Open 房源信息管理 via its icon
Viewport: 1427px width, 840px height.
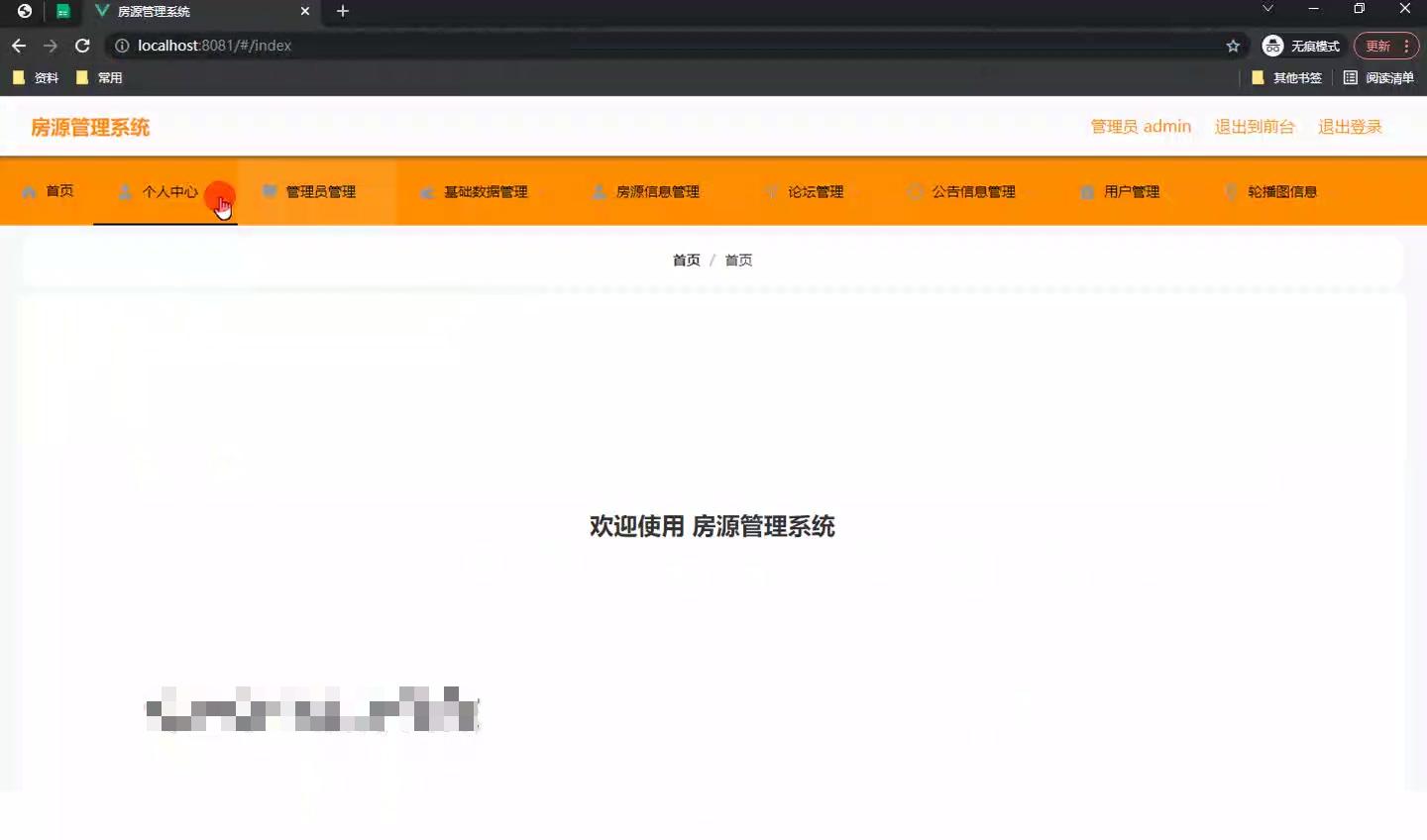coord(599,191)
